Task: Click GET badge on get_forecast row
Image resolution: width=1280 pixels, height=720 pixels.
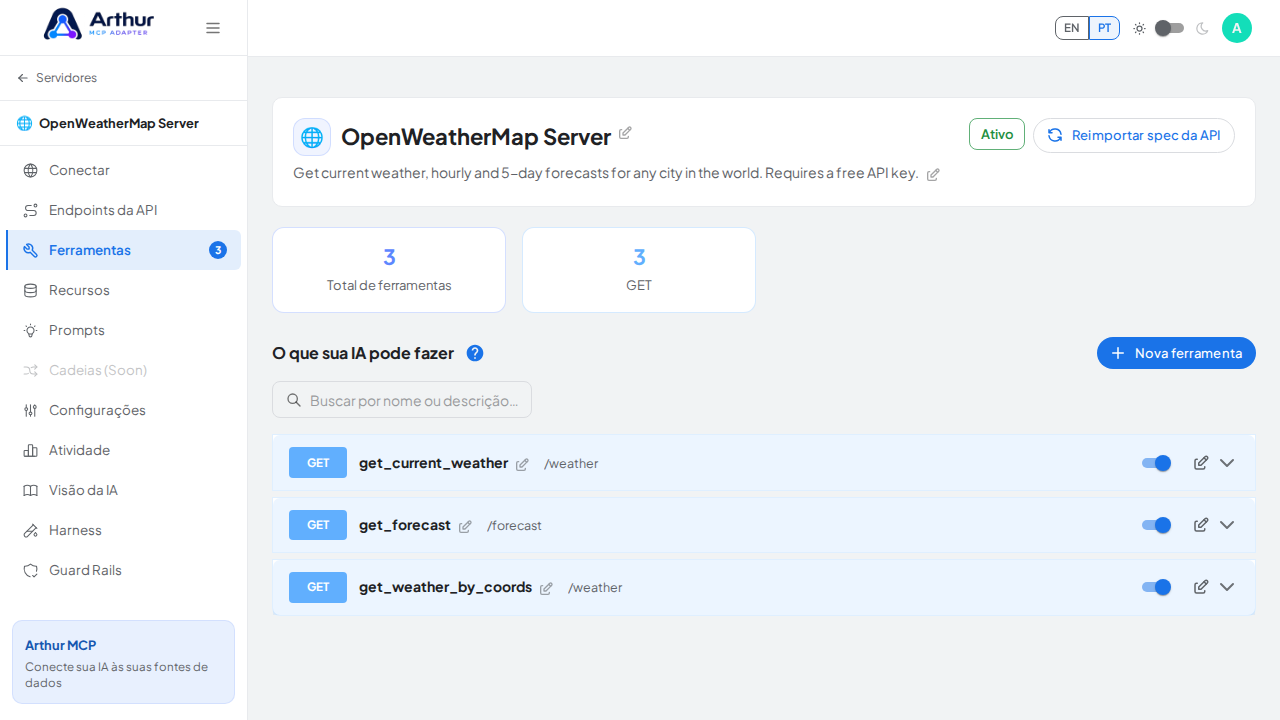Action: click(x=318, y=525)
